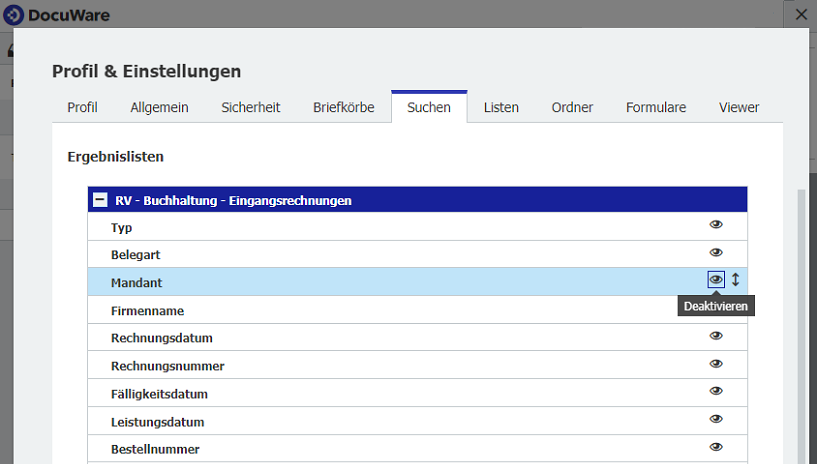This screenshot has height=464, width=817.
Task: Hide the Belegart column via eye icon
Action: point(716,253)
